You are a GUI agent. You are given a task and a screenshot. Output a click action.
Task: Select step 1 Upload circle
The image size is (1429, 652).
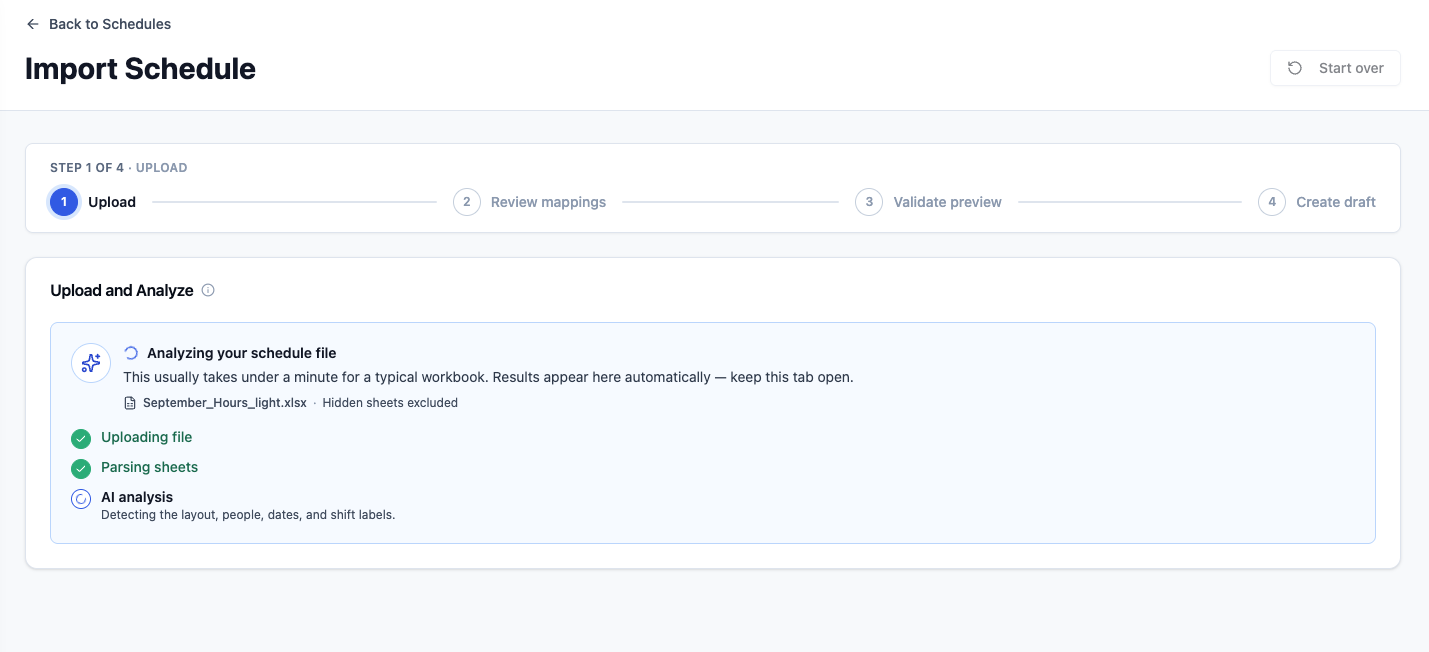click(64, 202)
